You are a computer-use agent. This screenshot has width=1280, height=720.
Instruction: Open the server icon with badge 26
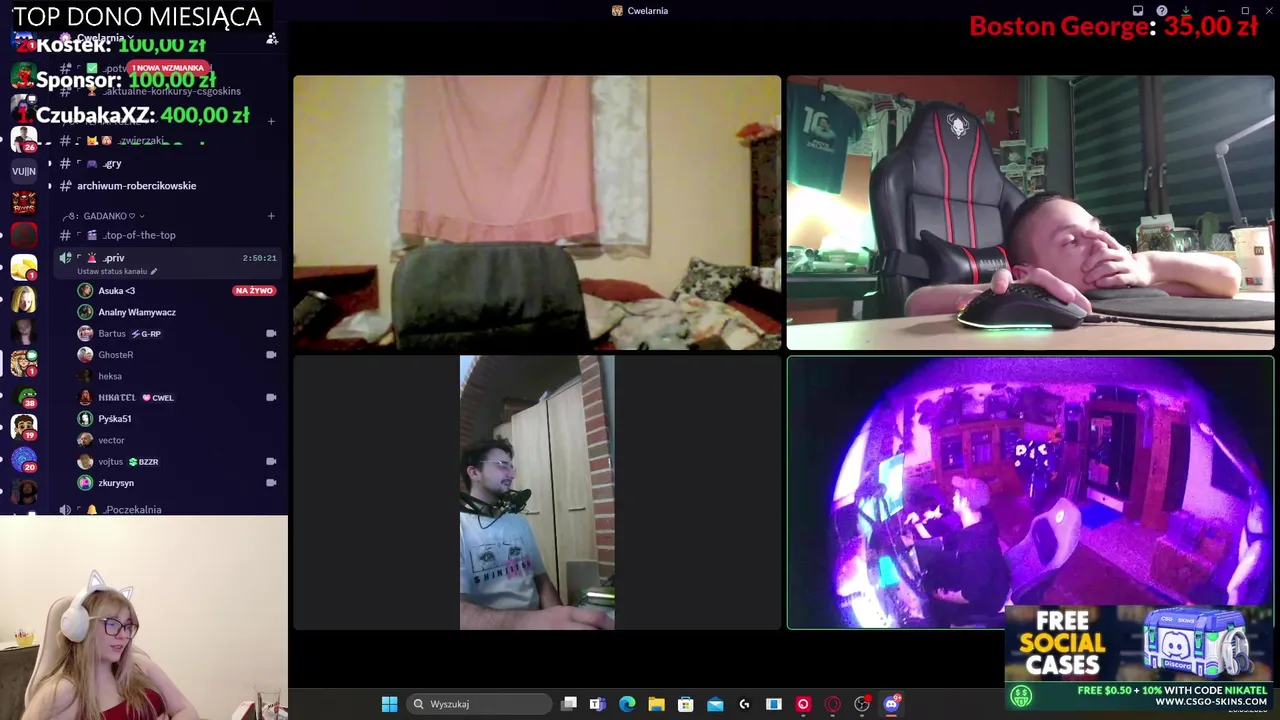(x=24, y=139)
